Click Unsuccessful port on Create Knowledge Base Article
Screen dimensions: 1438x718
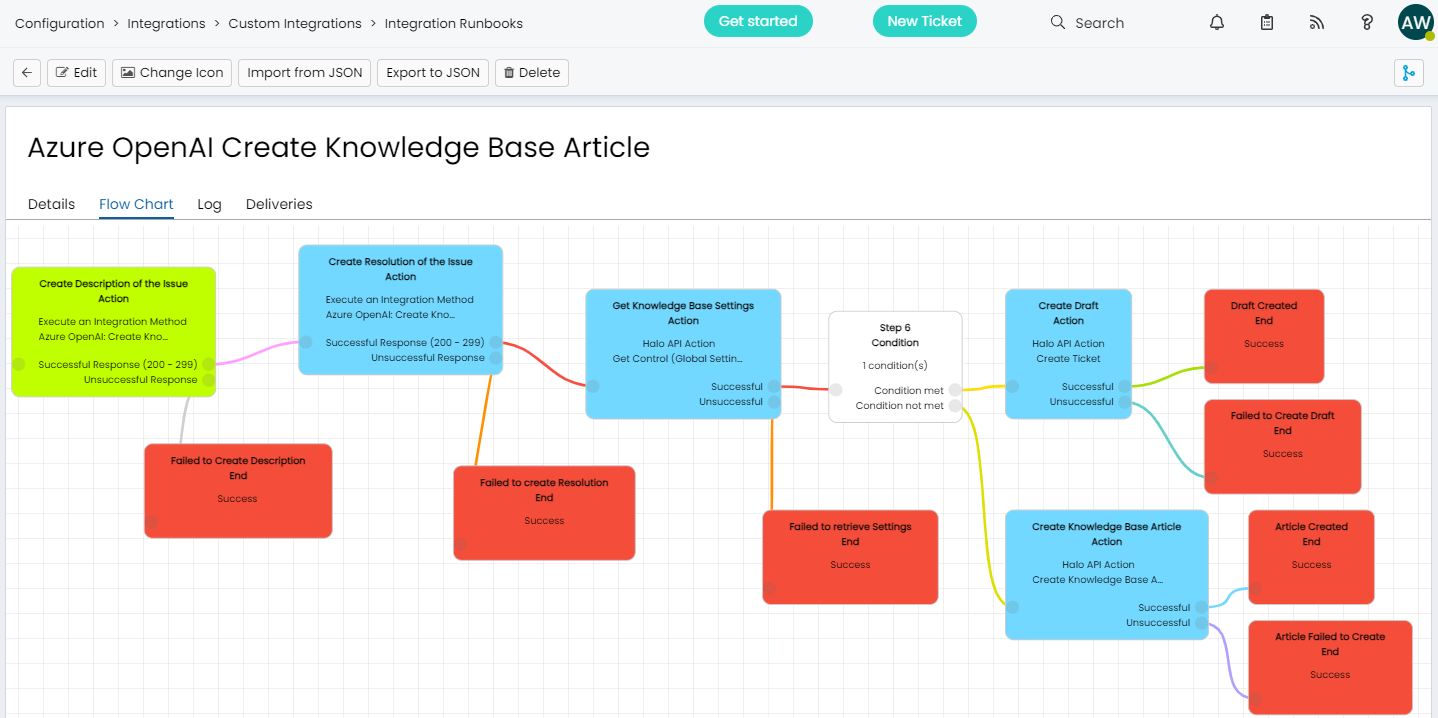1201,622
